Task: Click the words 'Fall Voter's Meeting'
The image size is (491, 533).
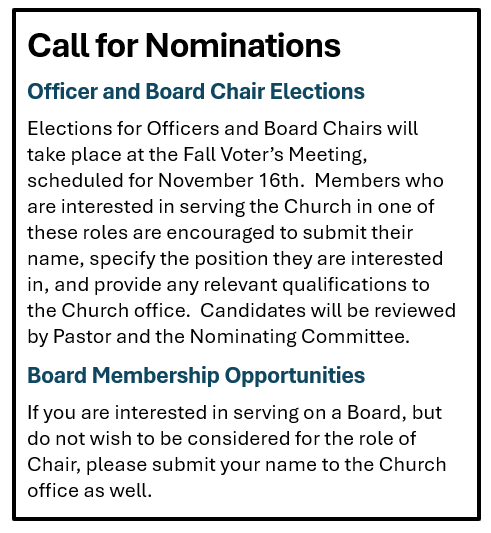Action: click(x=274, y=155)
